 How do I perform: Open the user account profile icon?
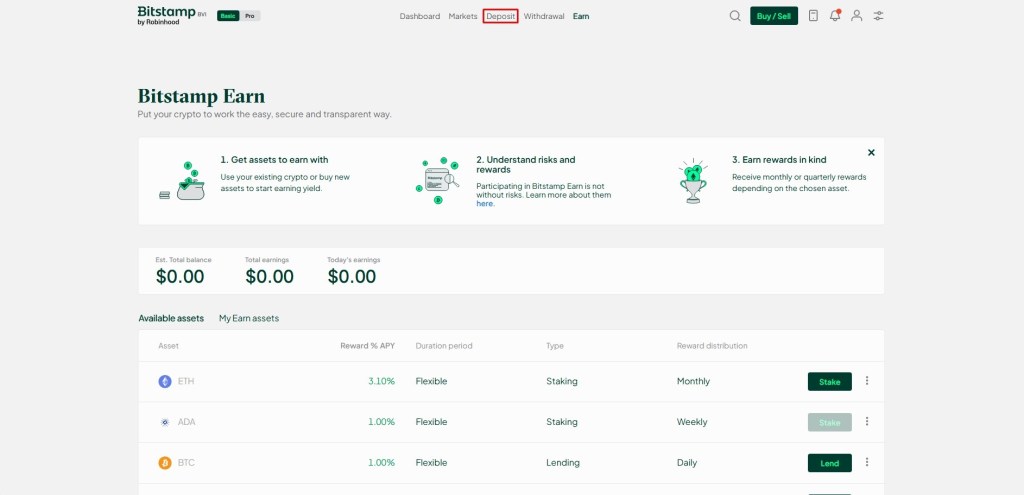click(x=857, y=16)
